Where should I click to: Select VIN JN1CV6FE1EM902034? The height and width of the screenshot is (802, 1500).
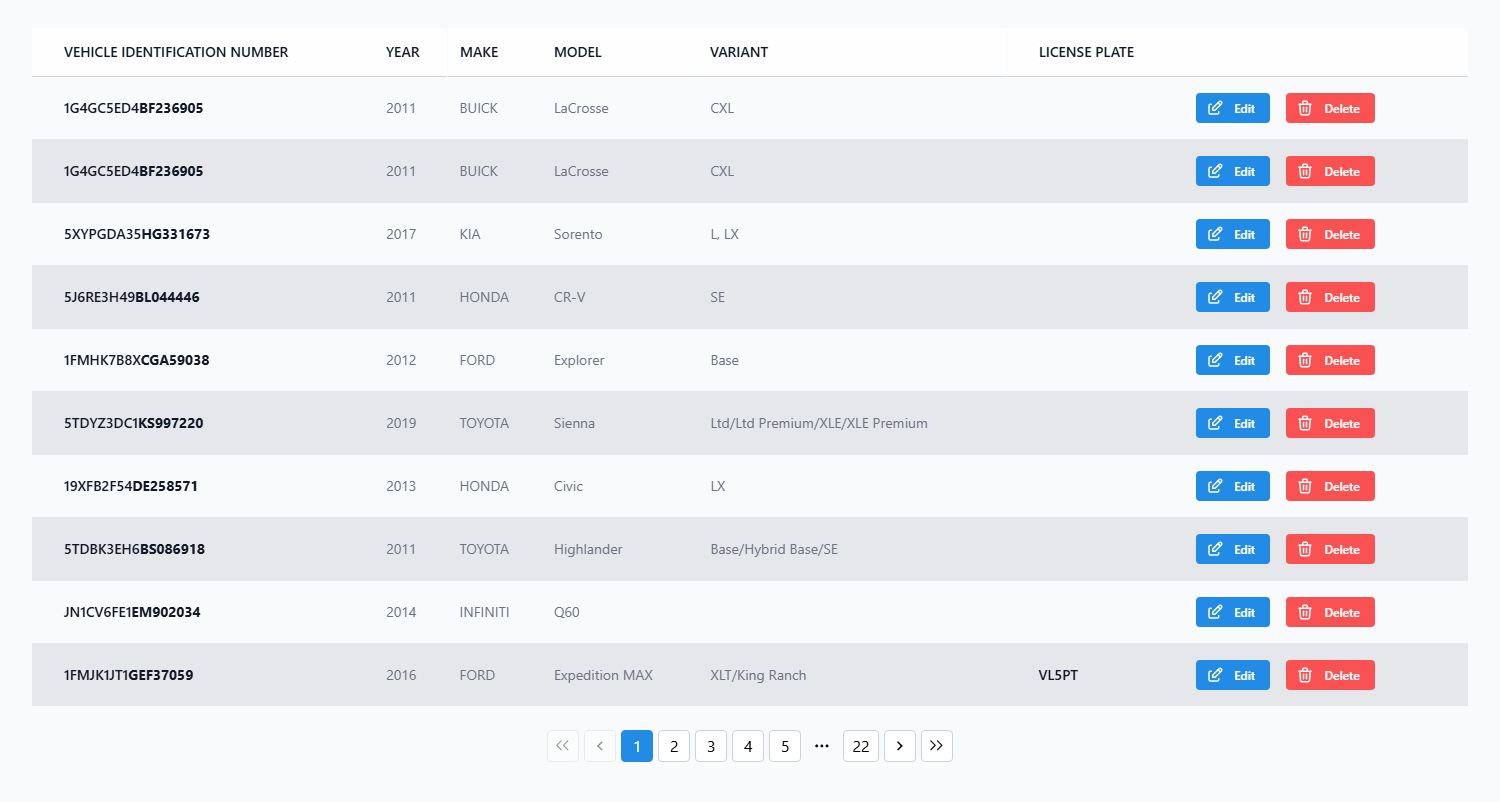(x=132, y=612)
